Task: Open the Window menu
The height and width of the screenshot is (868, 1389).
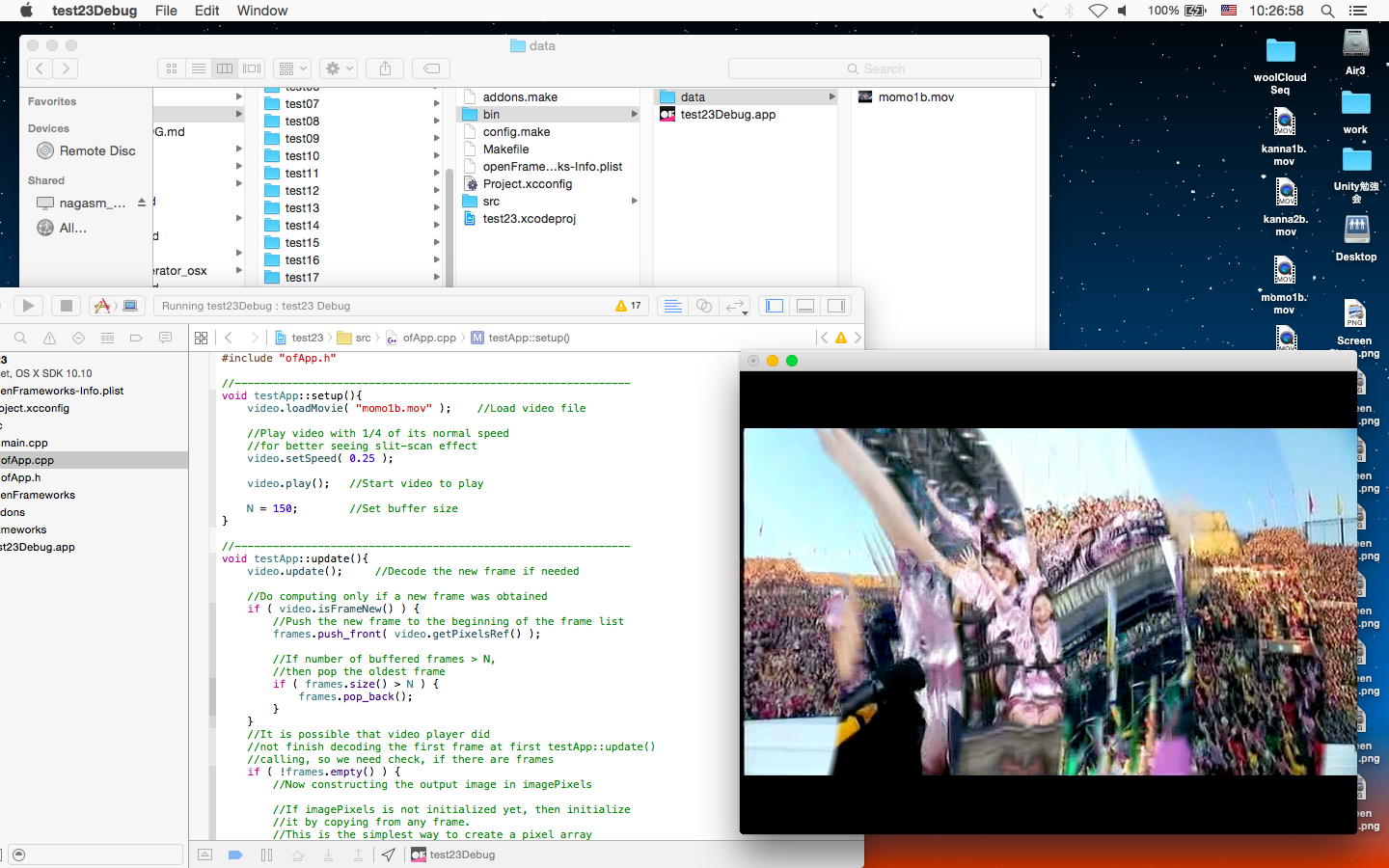Action: click(x=262, y=11)
